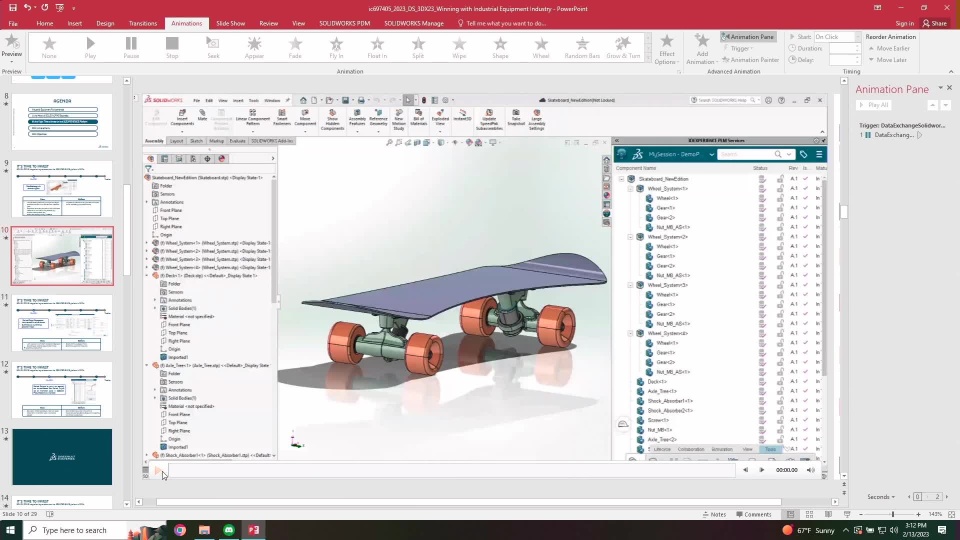
Task: Click the Tell me what you want to do box
Action: click(501, 23)
